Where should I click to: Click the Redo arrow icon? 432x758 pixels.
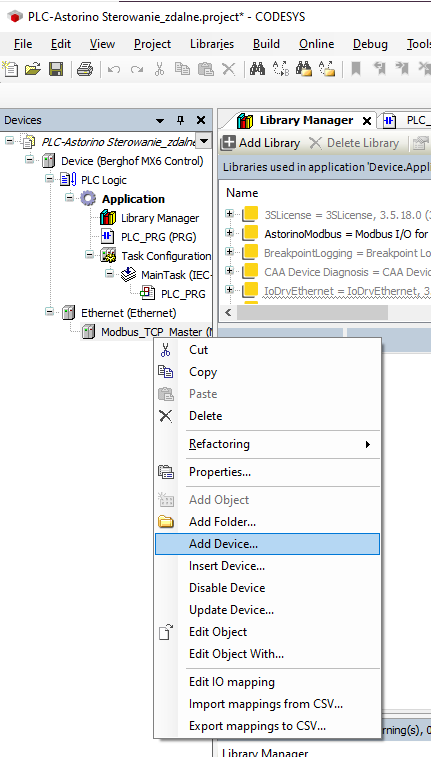click(137, 70)
